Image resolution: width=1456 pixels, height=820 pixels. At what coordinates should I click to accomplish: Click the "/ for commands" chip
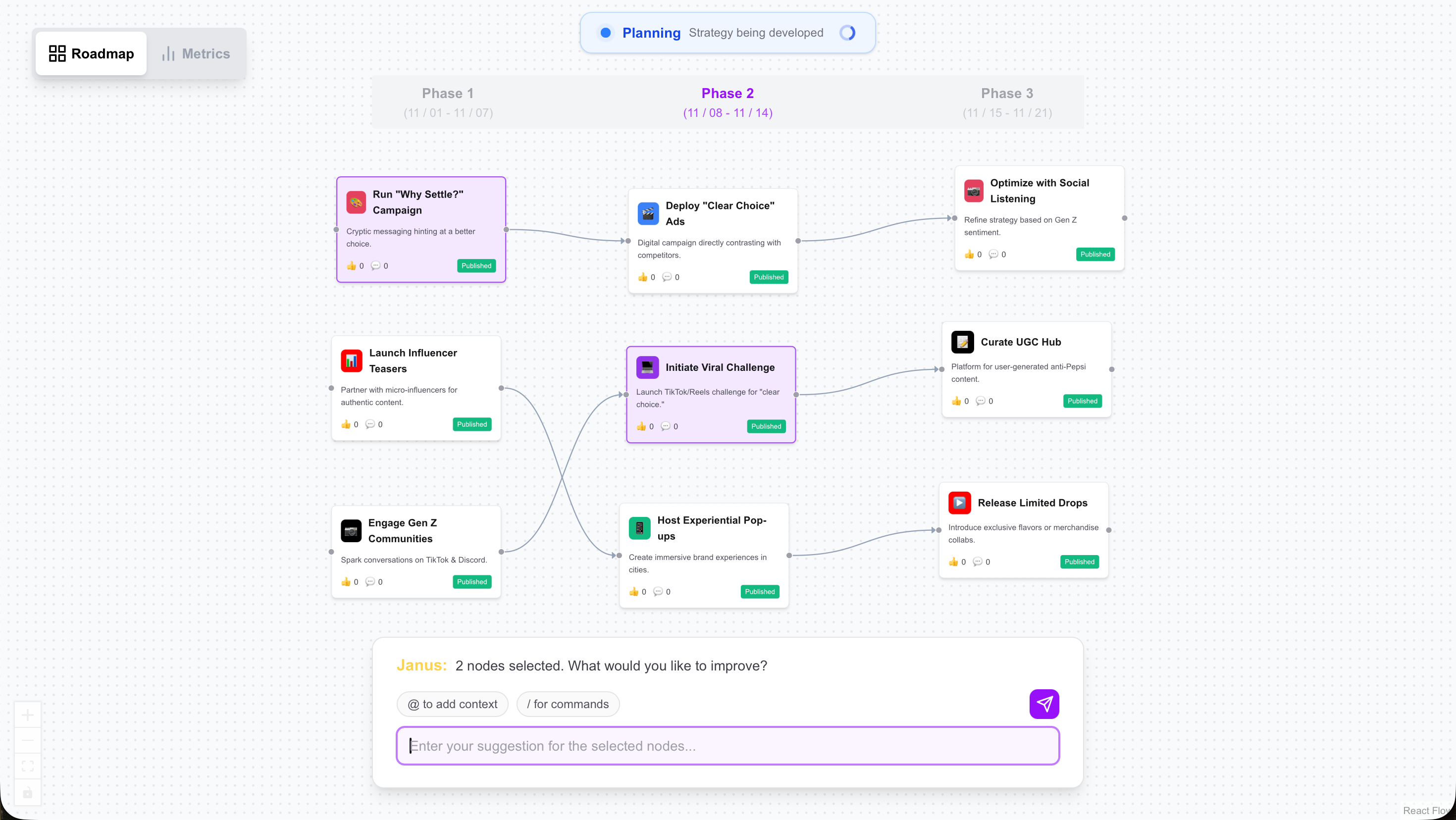click(568, 704)
